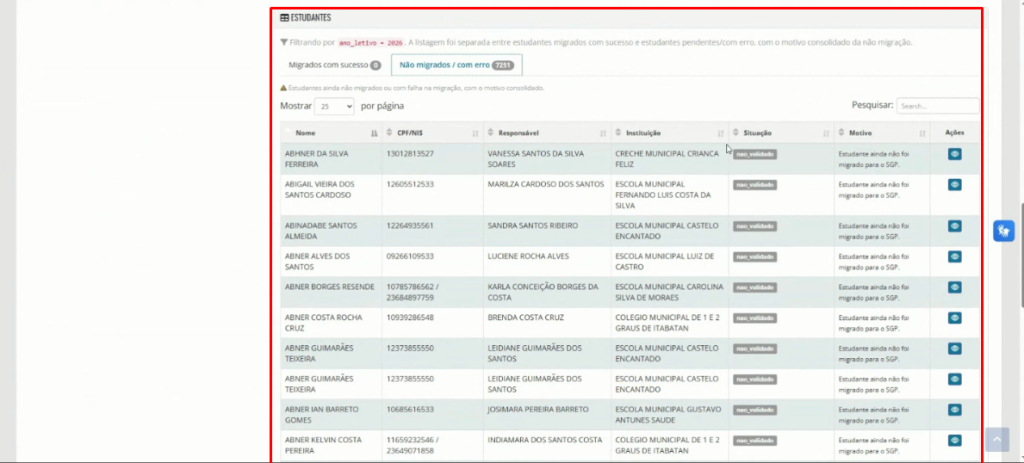Image resolution: width=1024 pixels, height=463 pixels.
Task: Click the page vertical scrollbar thumb
Action: 1021,255
